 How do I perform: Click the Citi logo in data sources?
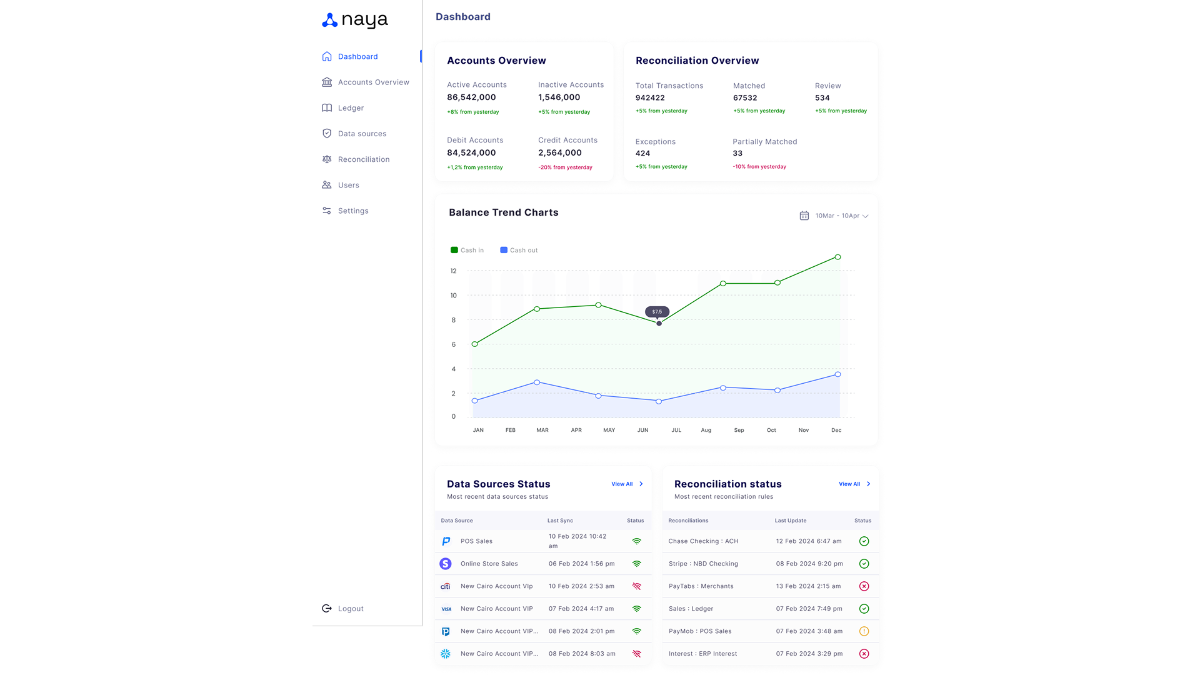click(x=446, y=586)
